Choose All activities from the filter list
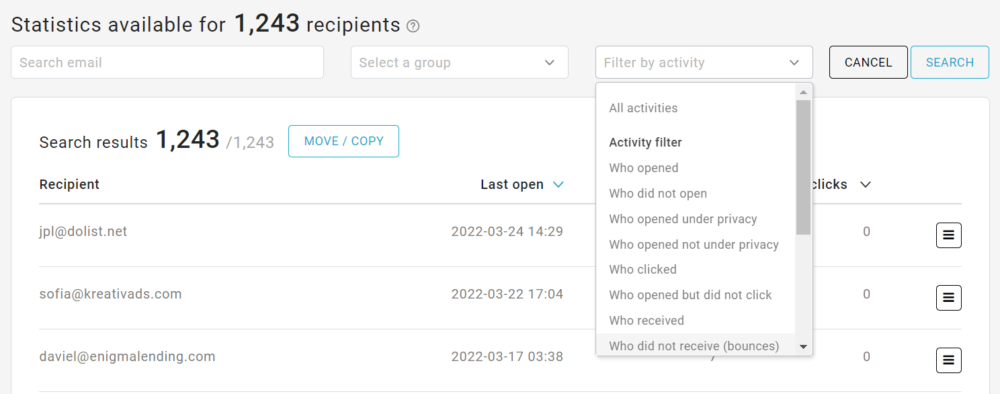The width and height of the screenshot is (1000, 394). pos(643,108)
